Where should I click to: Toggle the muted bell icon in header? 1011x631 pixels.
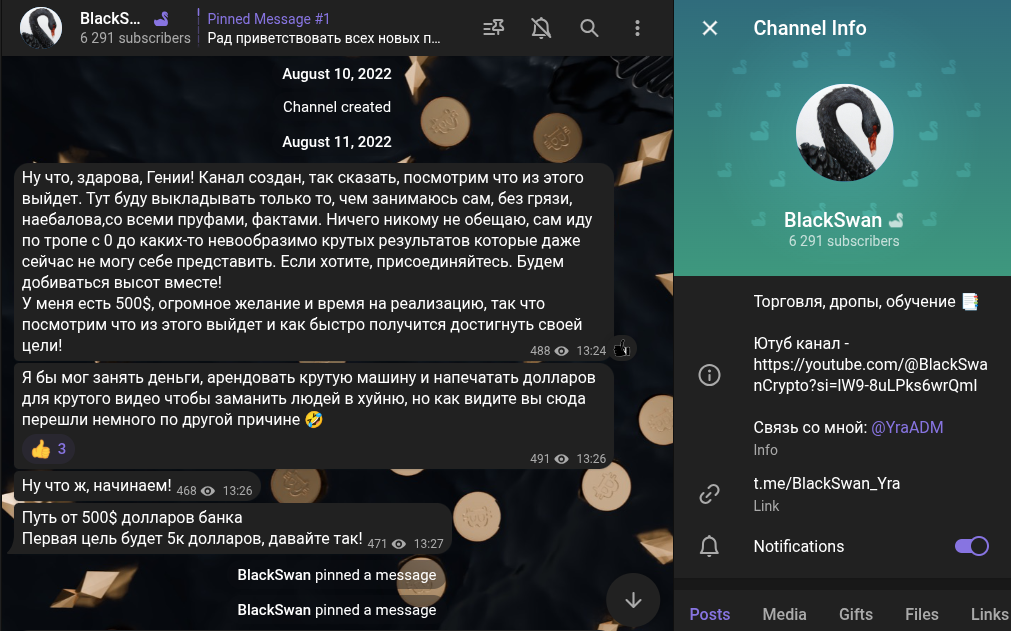point(541,28)
